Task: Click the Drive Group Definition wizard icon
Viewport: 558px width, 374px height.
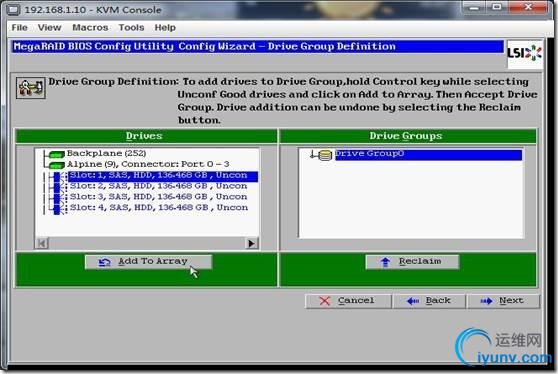Action: pos(31,88)
